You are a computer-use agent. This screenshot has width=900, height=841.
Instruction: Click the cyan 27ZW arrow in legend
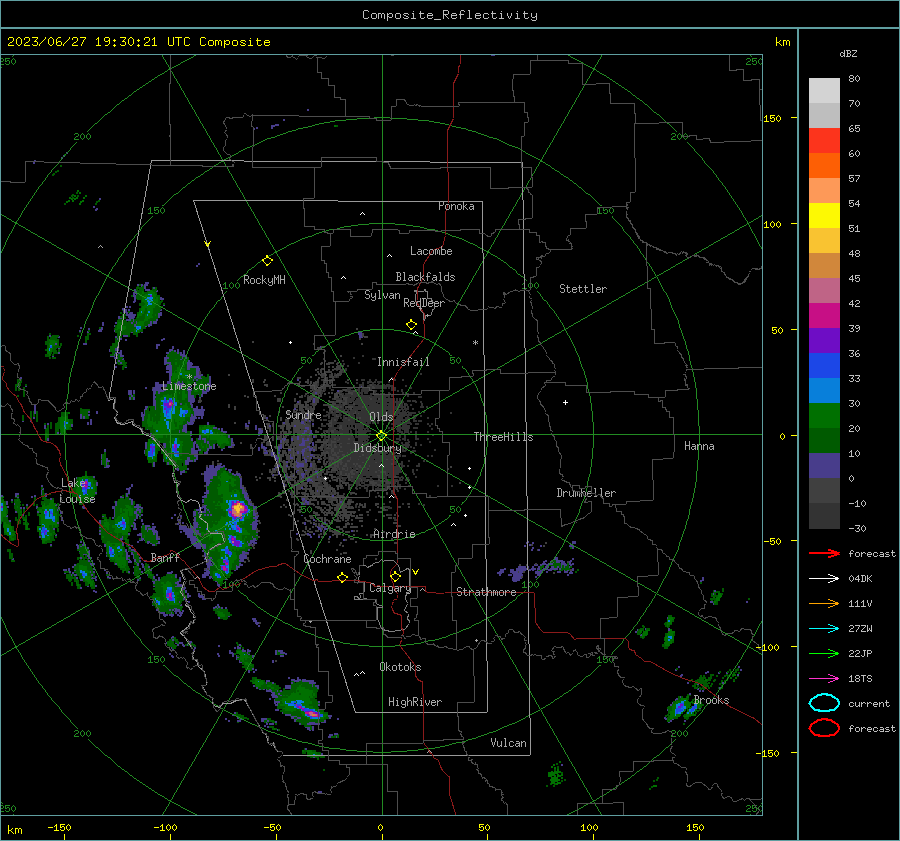click(824, 629)
